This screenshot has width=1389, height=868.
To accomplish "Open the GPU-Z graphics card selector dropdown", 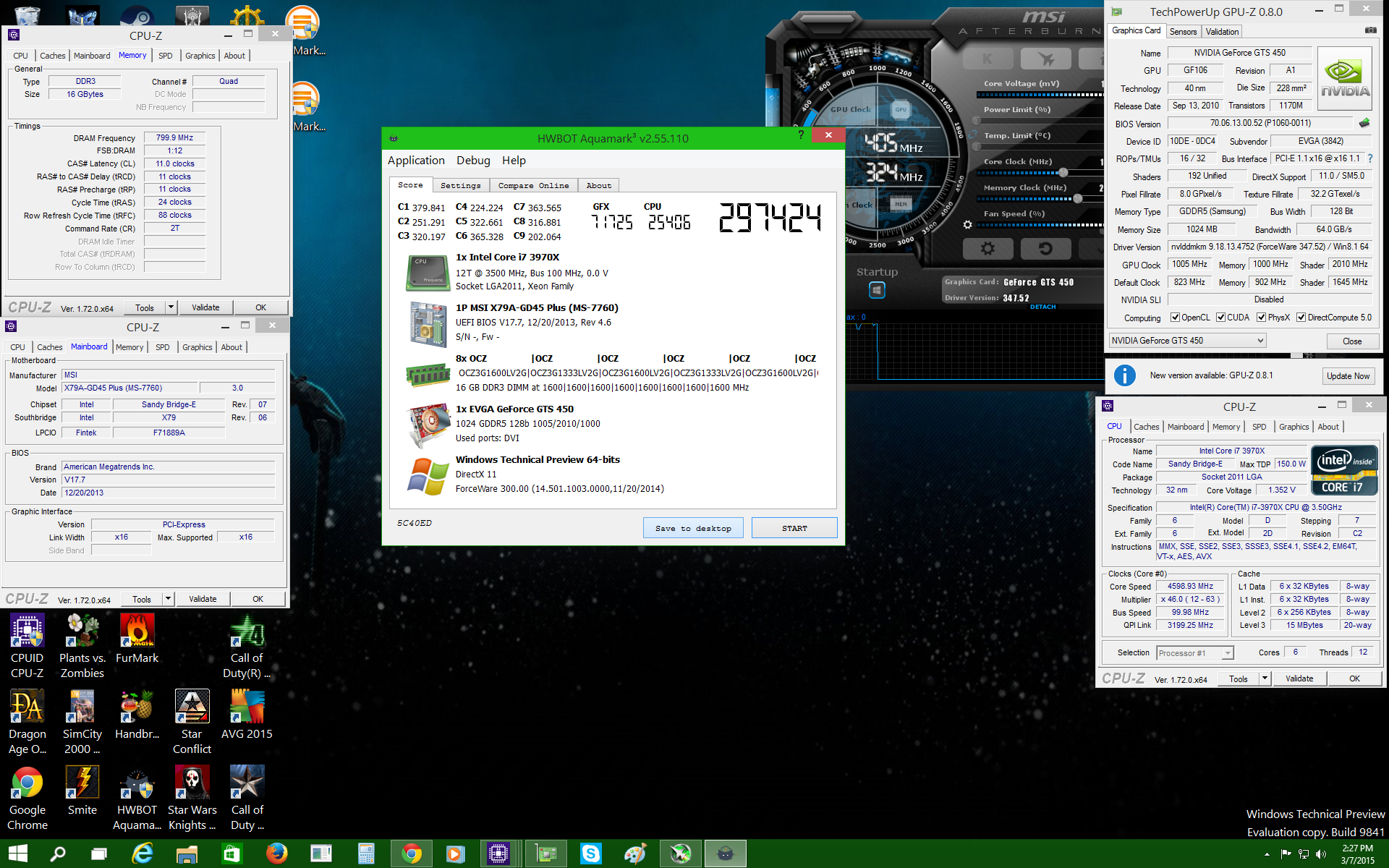I will pos(1187,341).
